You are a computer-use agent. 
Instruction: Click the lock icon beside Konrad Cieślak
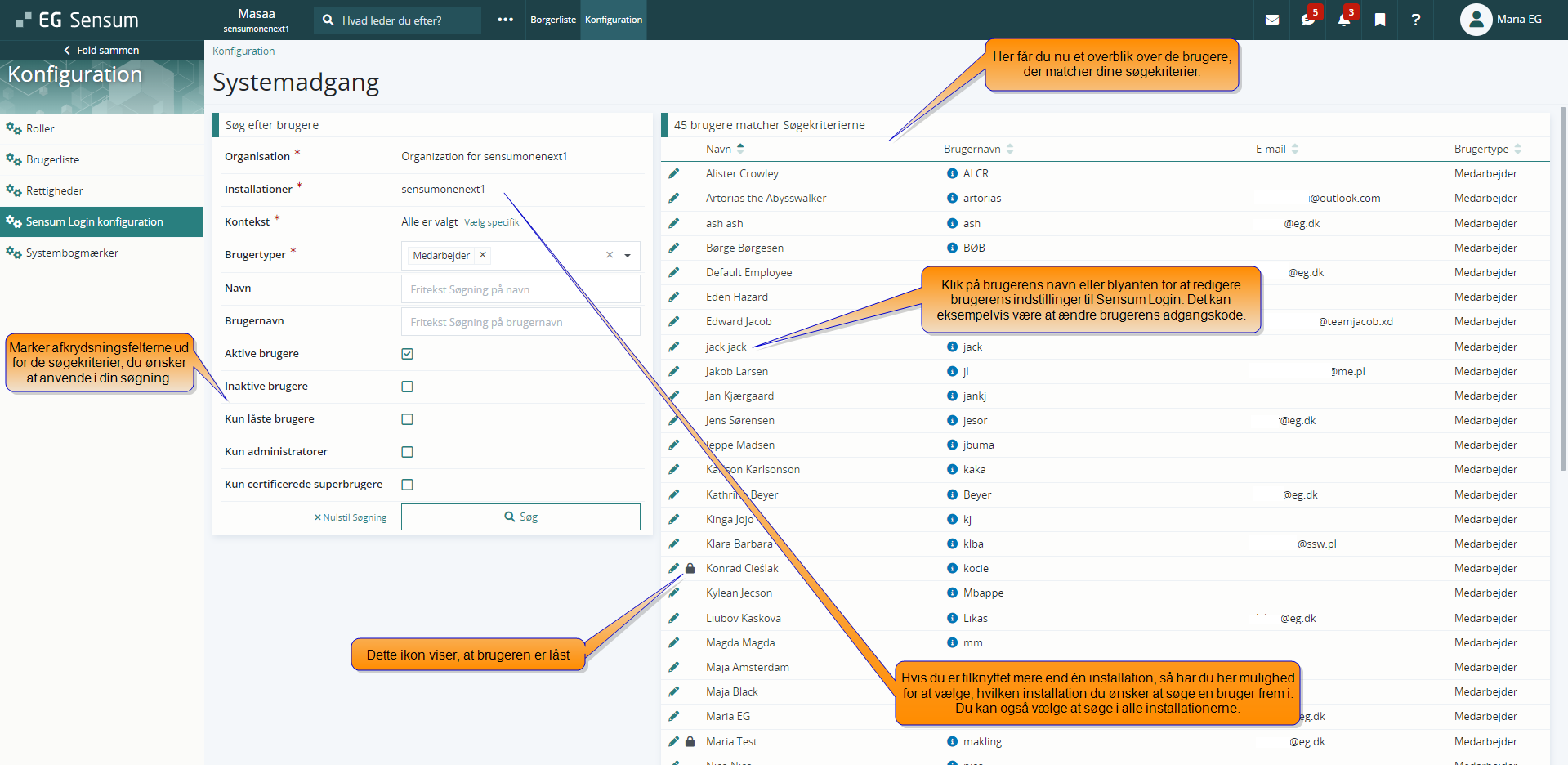pos(690,568)
